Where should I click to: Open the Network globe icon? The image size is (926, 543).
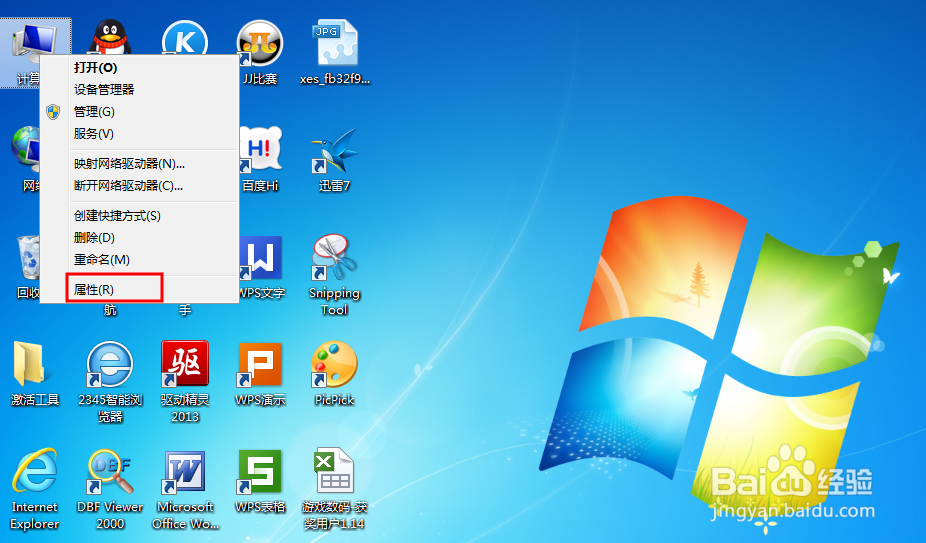pyautogui.click(x=25, y=148)
